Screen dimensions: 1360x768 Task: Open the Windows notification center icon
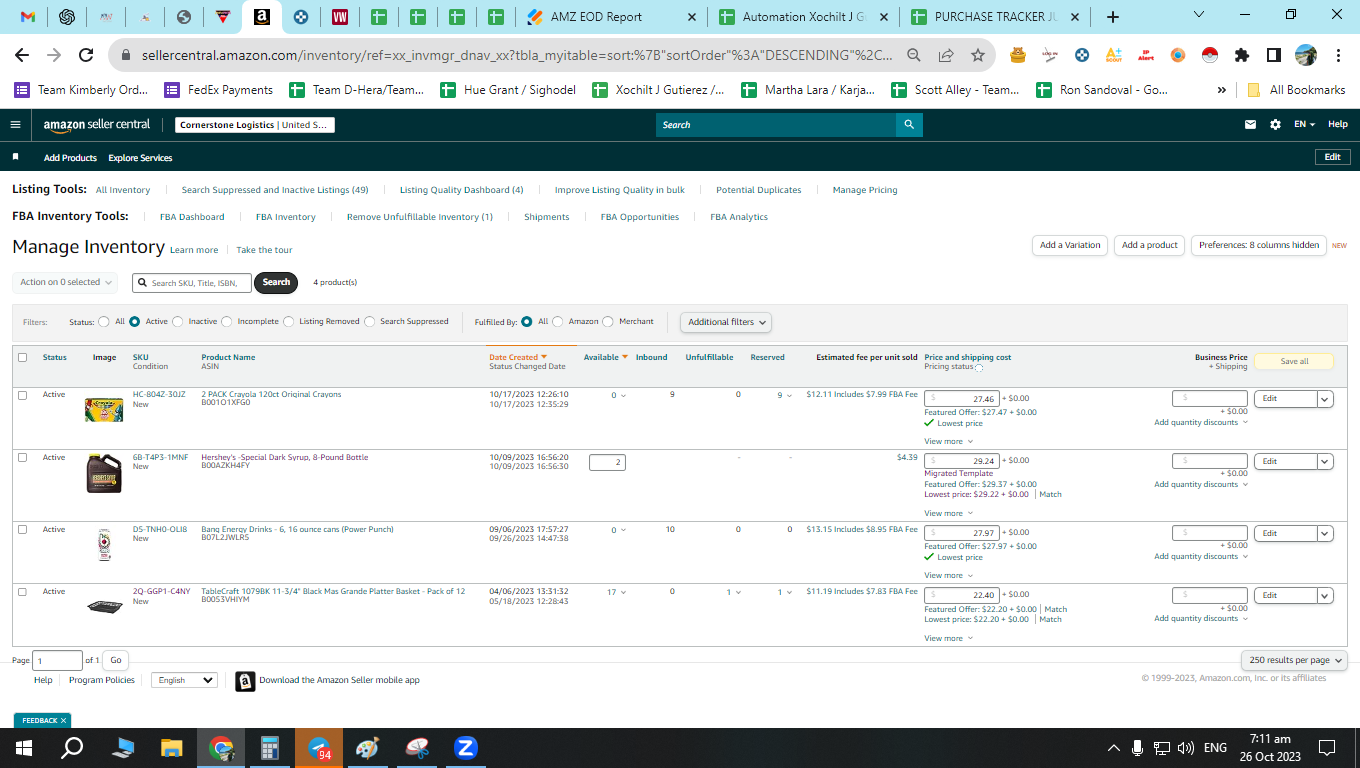pyautogui.click(x=1327, y=748)
